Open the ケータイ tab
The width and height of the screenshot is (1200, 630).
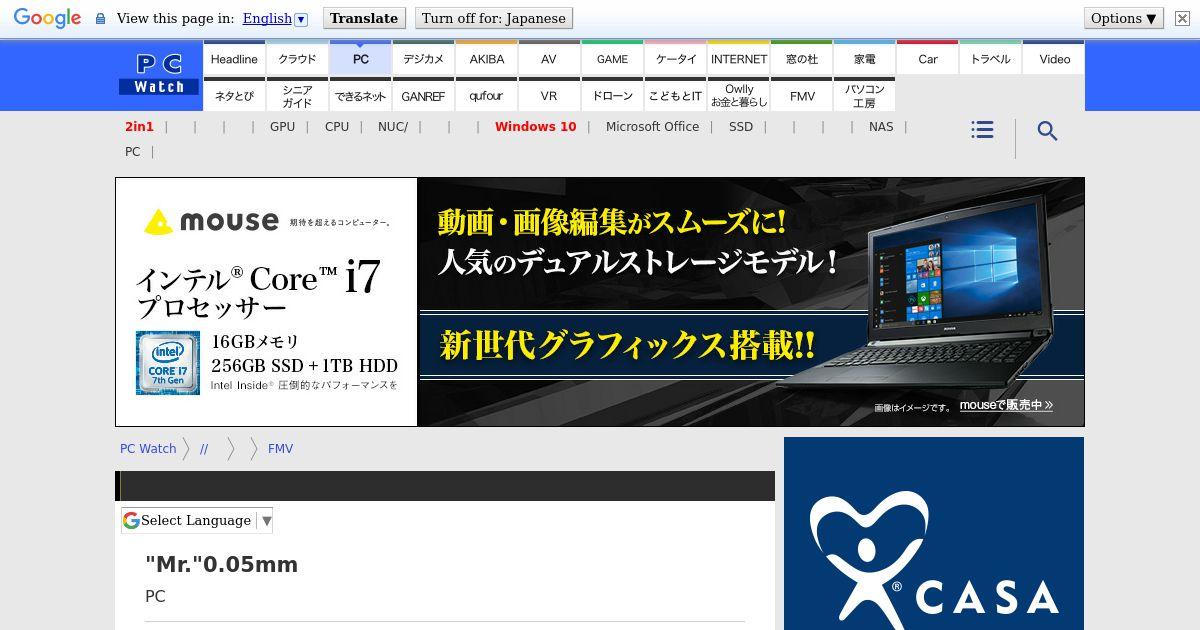pos(675,58)
